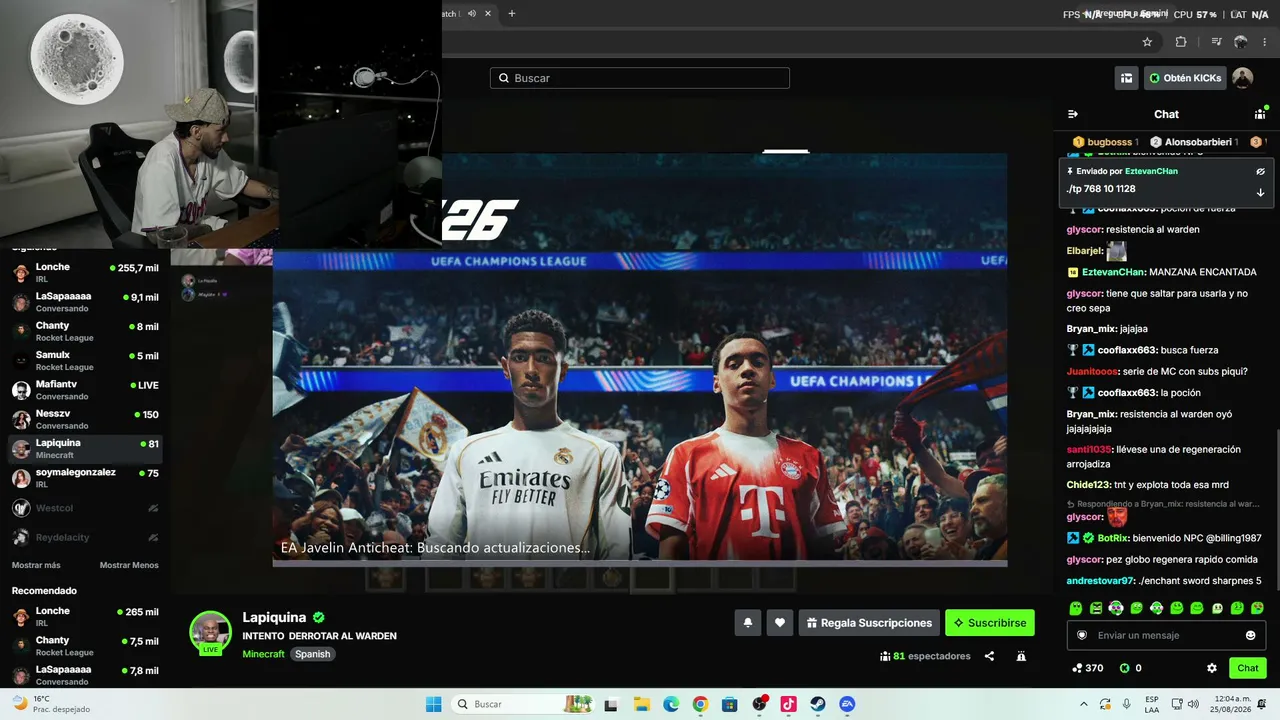
Task: Open Microsoft Edge from the taskbar
Action: pos(670,704)
